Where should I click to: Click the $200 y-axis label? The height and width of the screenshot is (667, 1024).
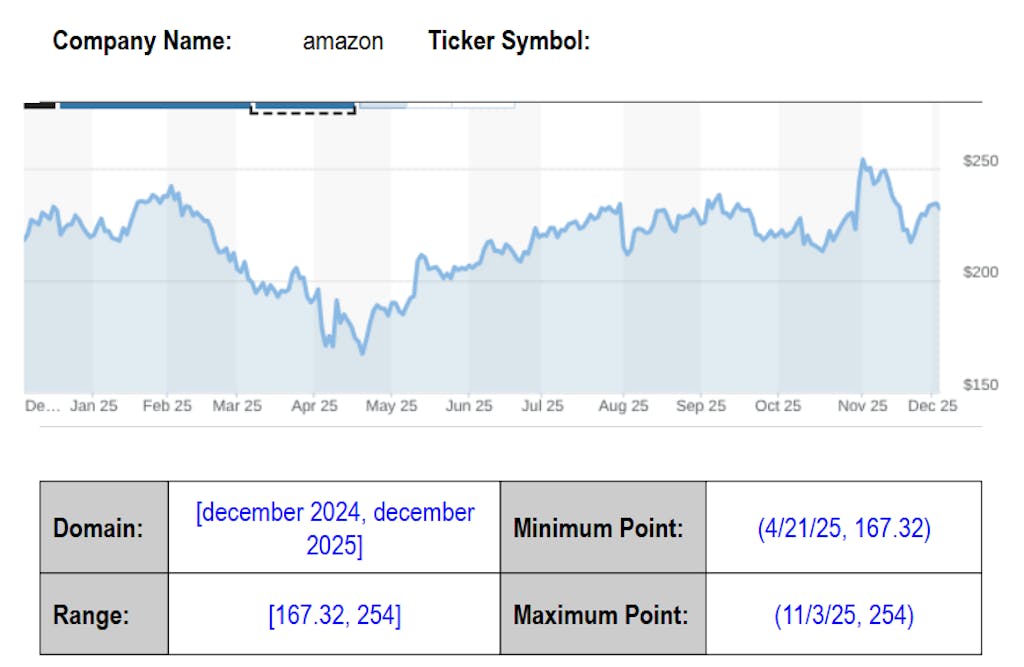[980, 272]
